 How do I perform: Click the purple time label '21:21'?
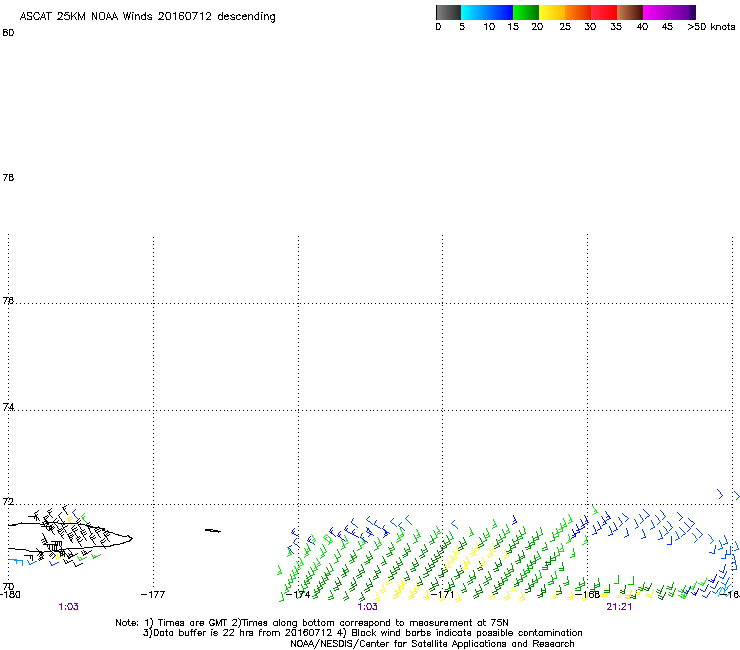[619, 607]
